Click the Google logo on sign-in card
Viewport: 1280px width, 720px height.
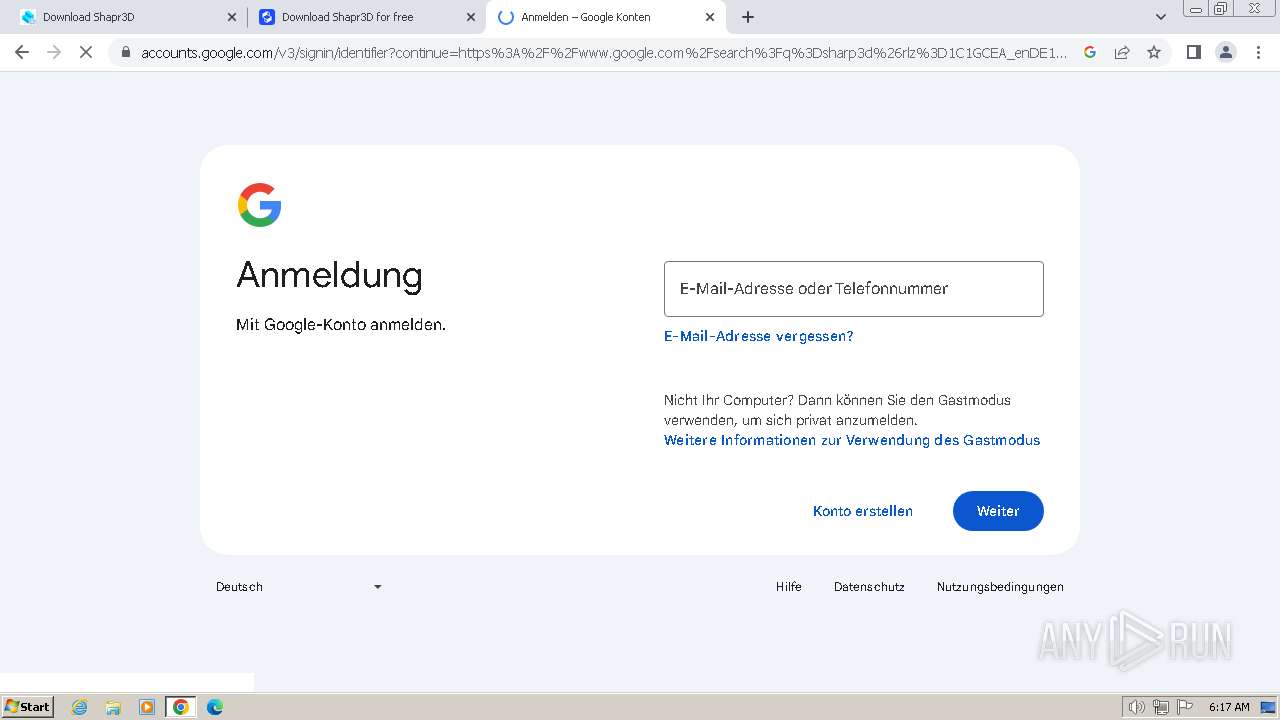pos(259,205)
